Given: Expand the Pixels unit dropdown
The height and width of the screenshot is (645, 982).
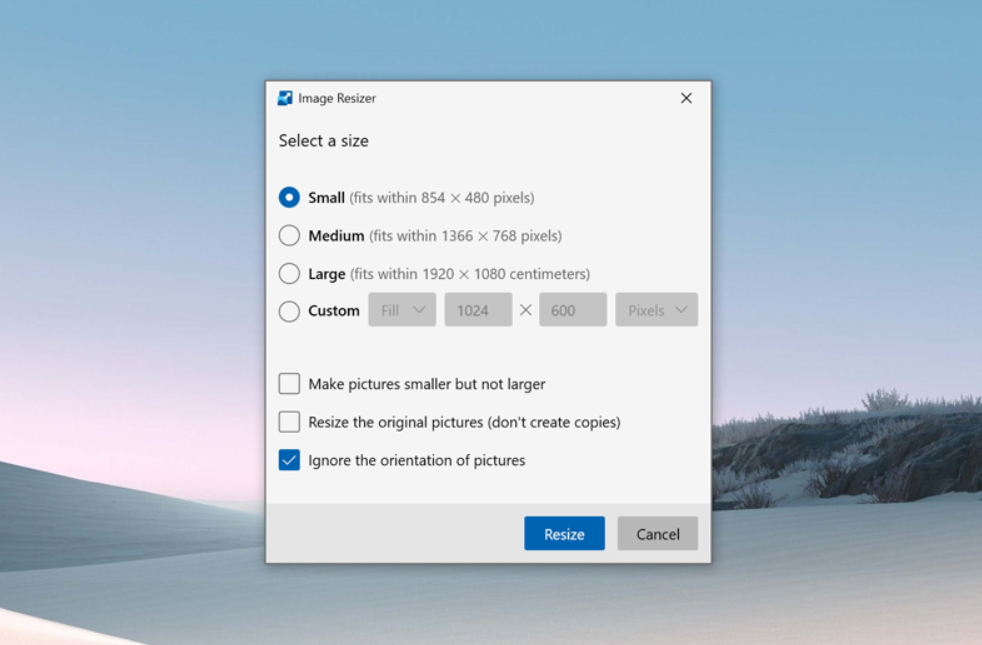Looking at the screenshot, I should [x=656, y=310].
